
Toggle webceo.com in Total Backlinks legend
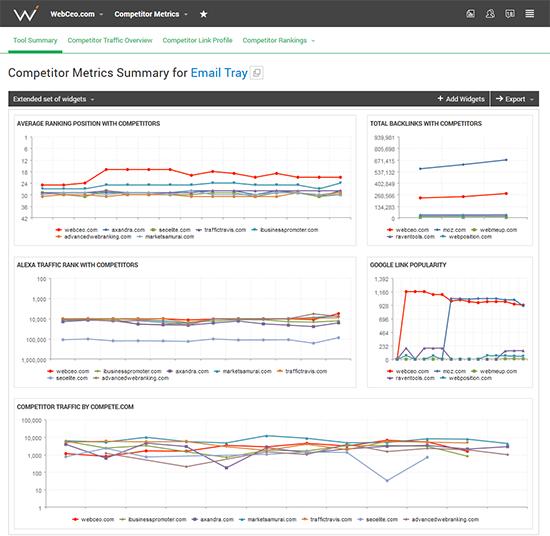pos(408,230)
